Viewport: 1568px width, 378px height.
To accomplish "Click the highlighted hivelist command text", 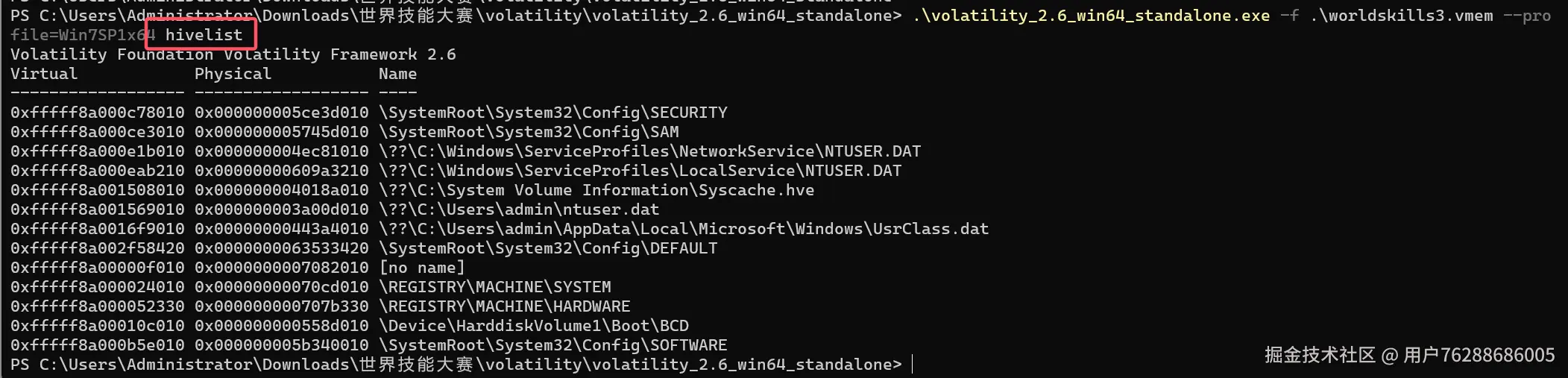I will pos(204,35).
